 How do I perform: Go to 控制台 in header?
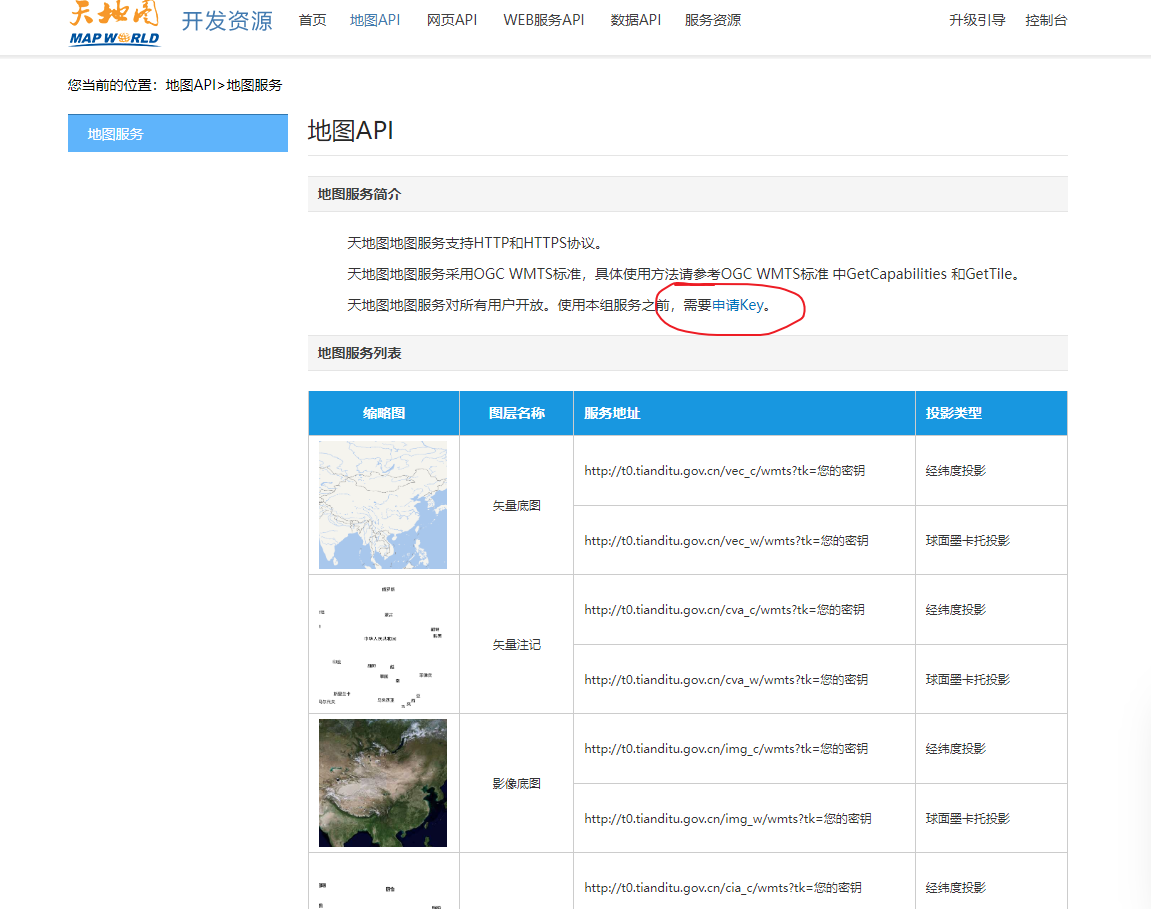1046,20
